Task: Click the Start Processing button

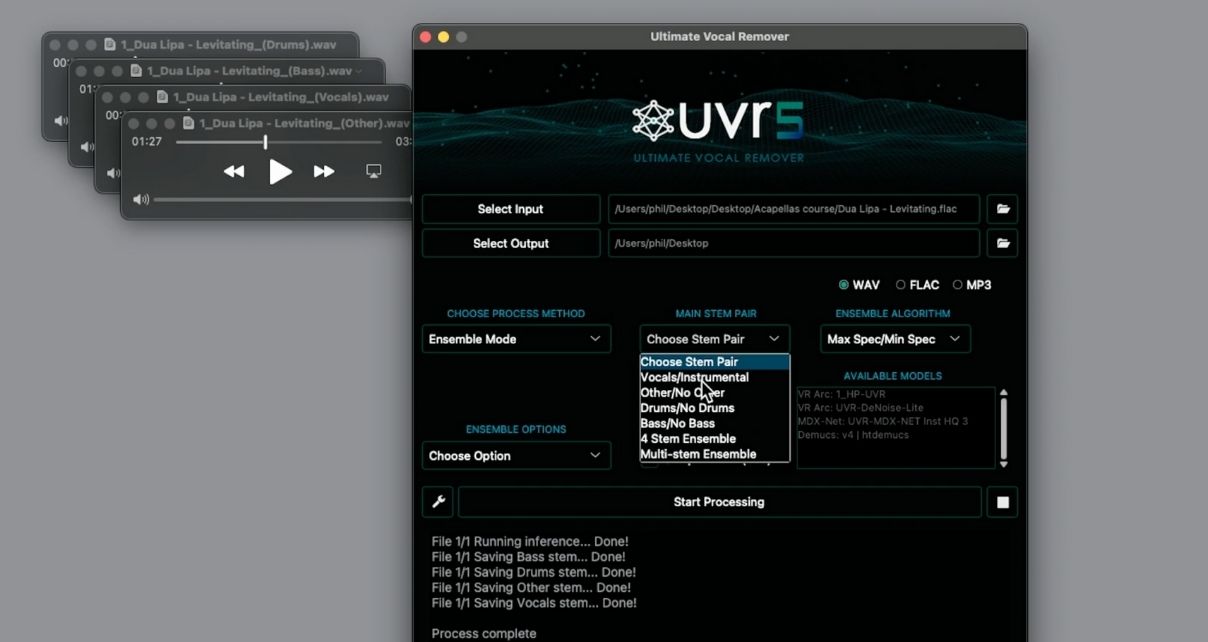Action: pos(719,502)
